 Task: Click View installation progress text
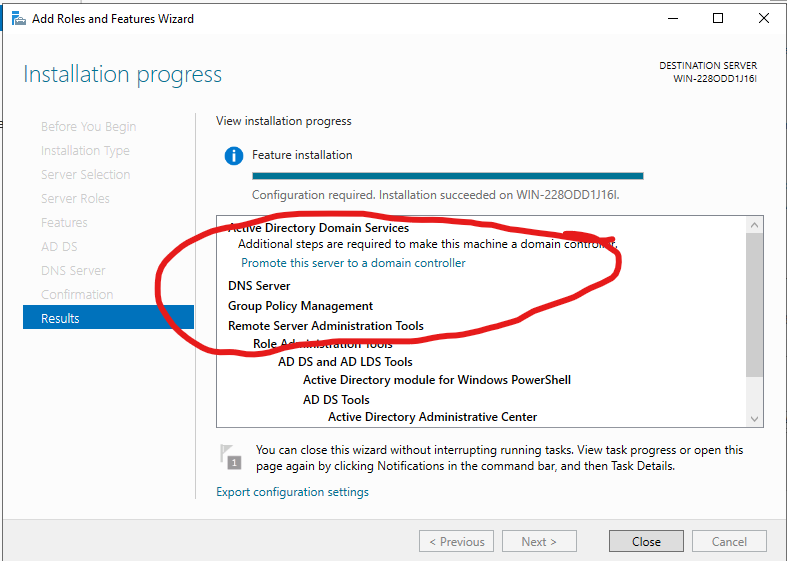click(x=284, y=121)
